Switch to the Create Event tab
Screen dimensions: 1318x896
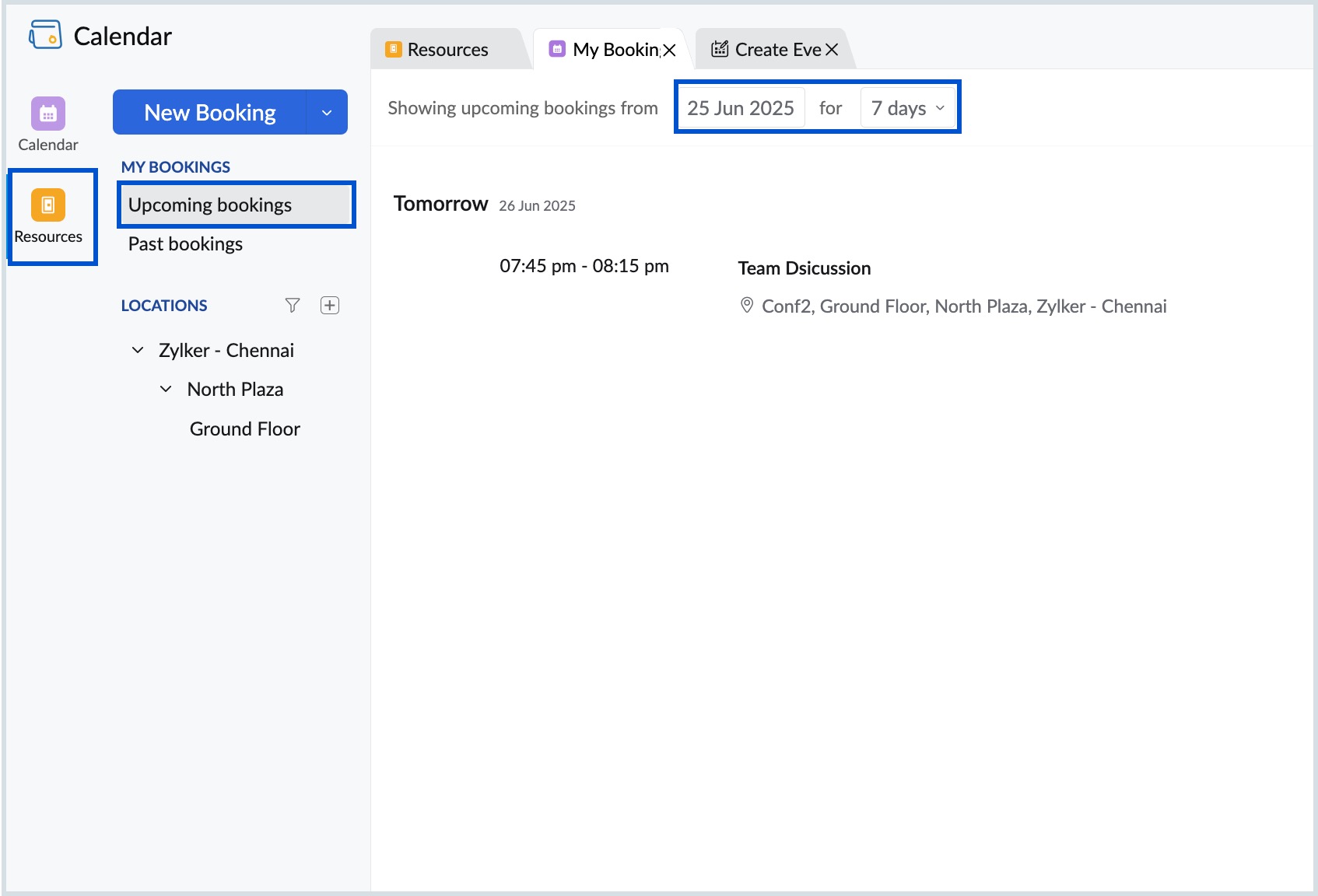(776, 50)
